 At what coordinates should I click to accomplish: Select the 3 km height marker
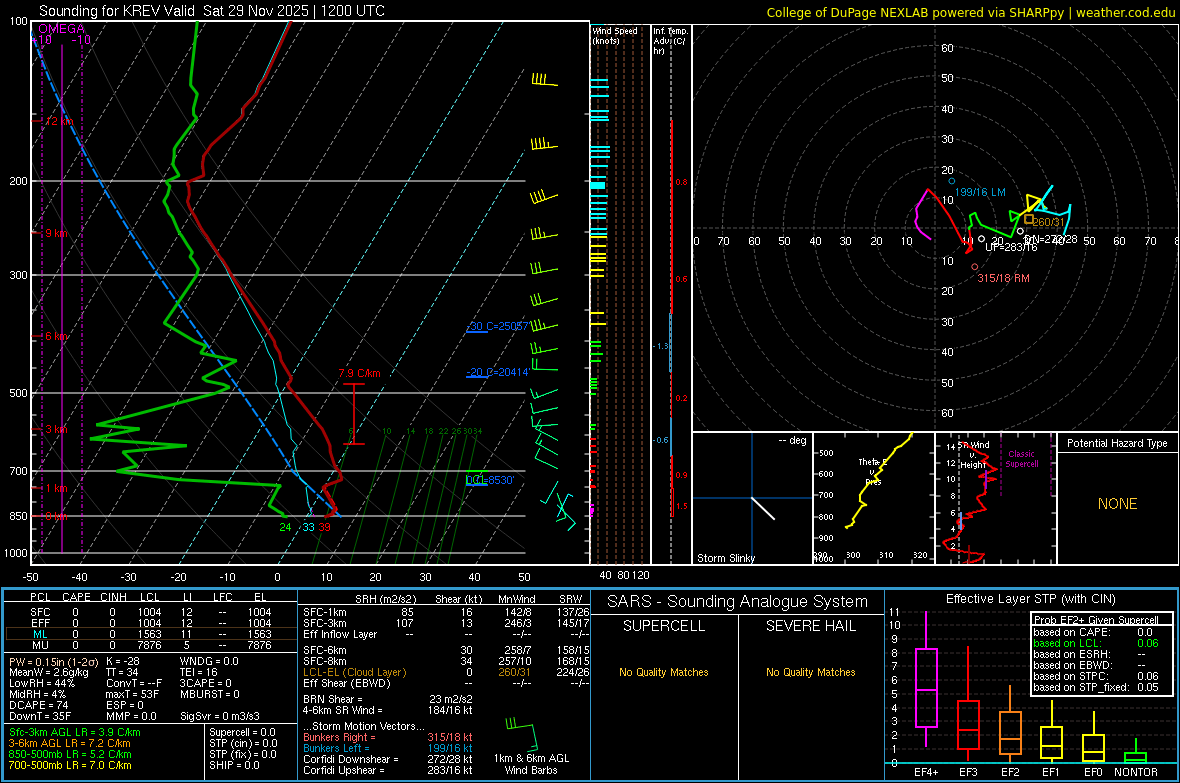tap(56, 430)
